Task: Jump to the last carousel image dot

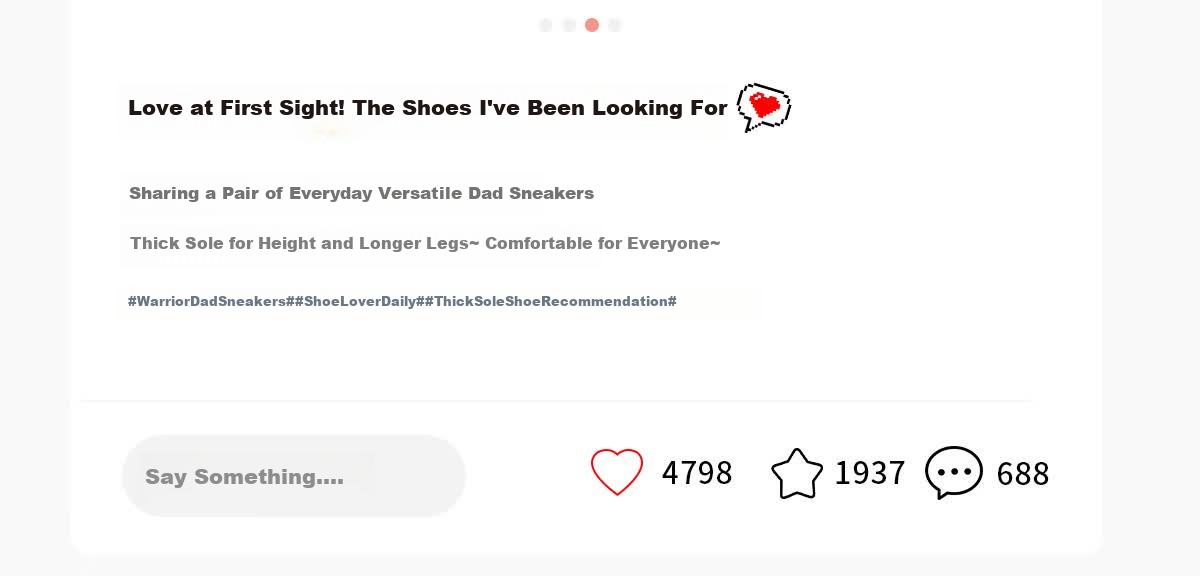Action: pyautogui.click(x=615, y=25)
